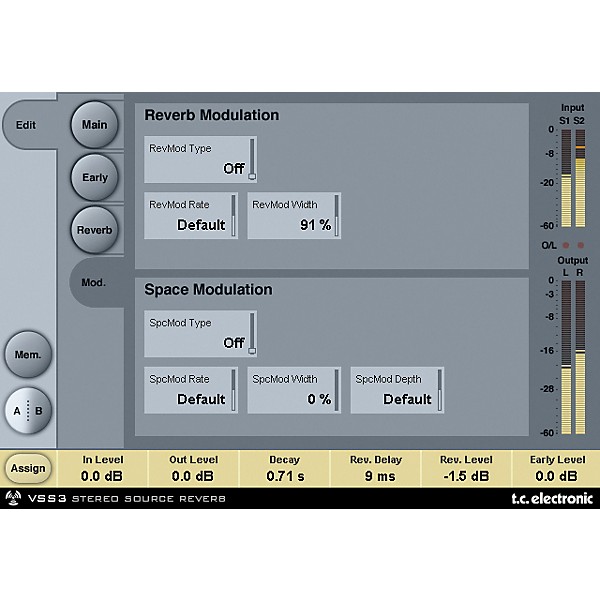Open the Reverb page

[x=95, y=230]
